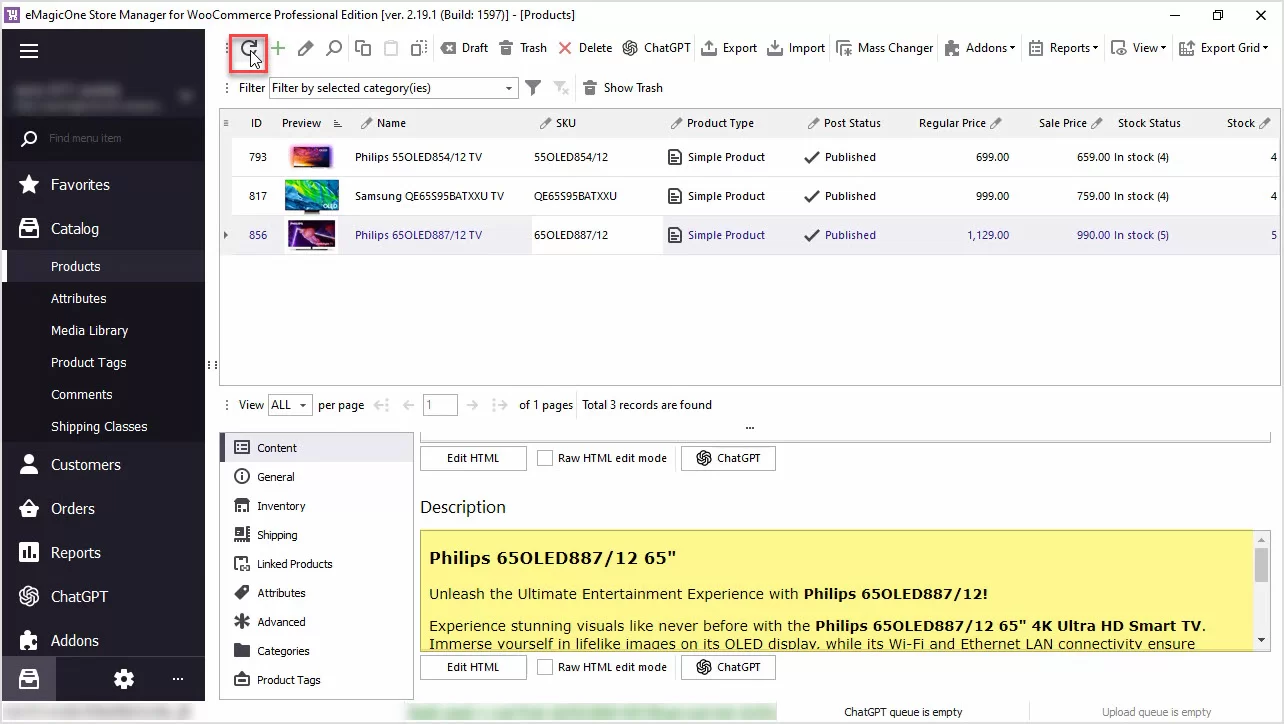Apply filter using the funnel icon
This screenshot has width=1284, height=724.
(533, 88)
